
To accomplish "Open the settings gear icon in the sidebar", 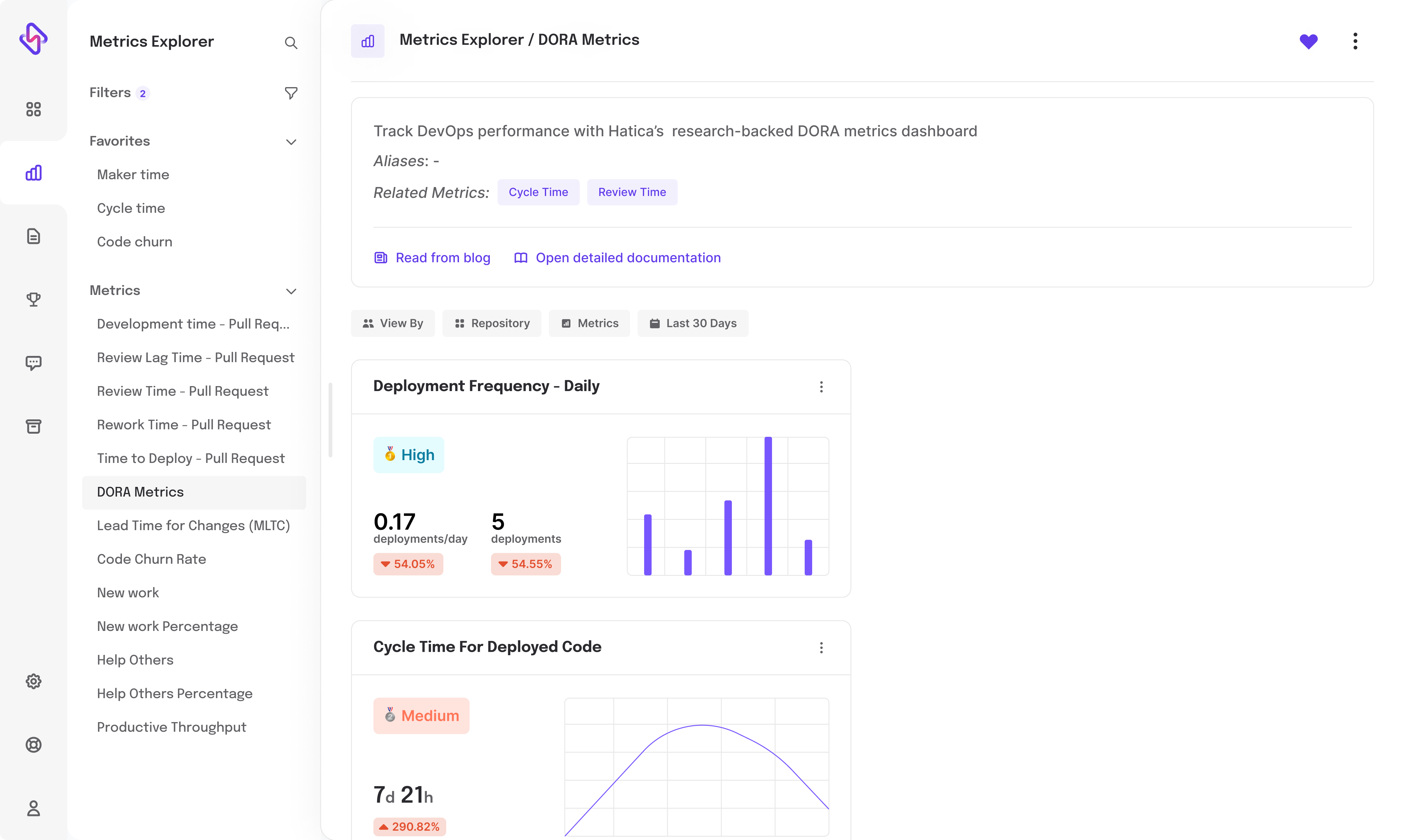I will [33, 681].
